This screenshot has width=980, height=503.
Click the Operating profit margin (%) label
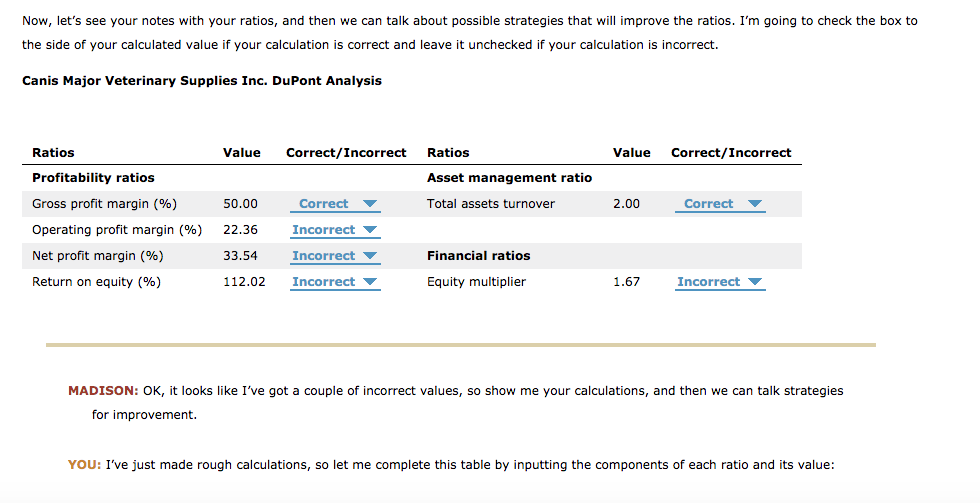pos(117,230)
